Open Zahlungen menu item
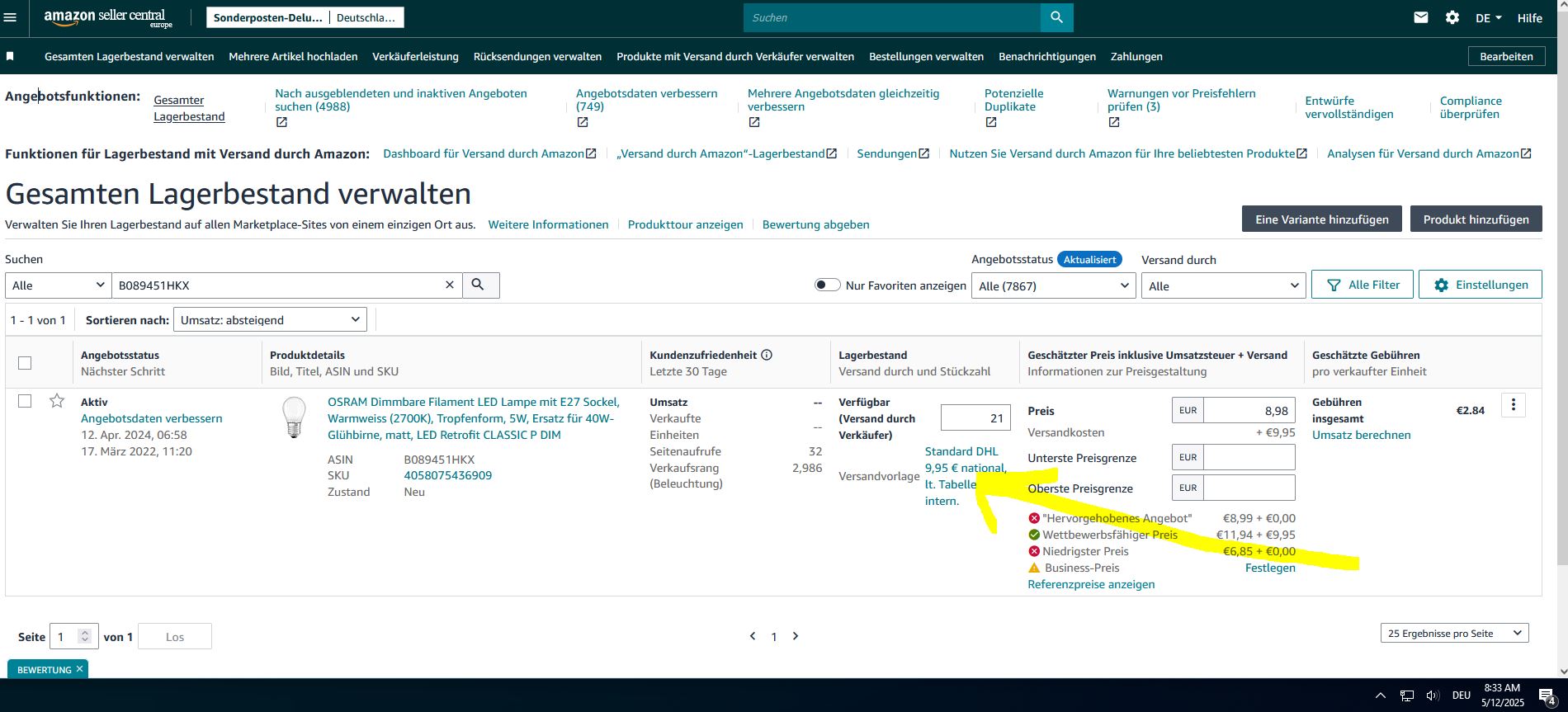This screenshot has height=712, width=1568. tap(1136, 56)
